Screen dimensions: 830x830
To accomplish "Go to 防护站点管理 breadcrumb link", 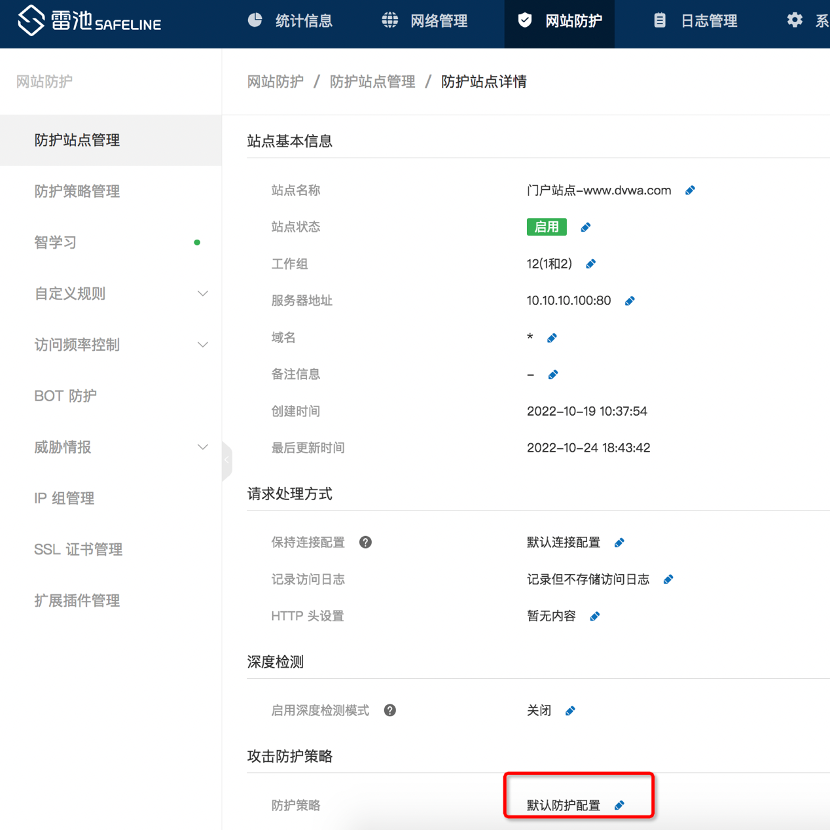I will [372, 82].
